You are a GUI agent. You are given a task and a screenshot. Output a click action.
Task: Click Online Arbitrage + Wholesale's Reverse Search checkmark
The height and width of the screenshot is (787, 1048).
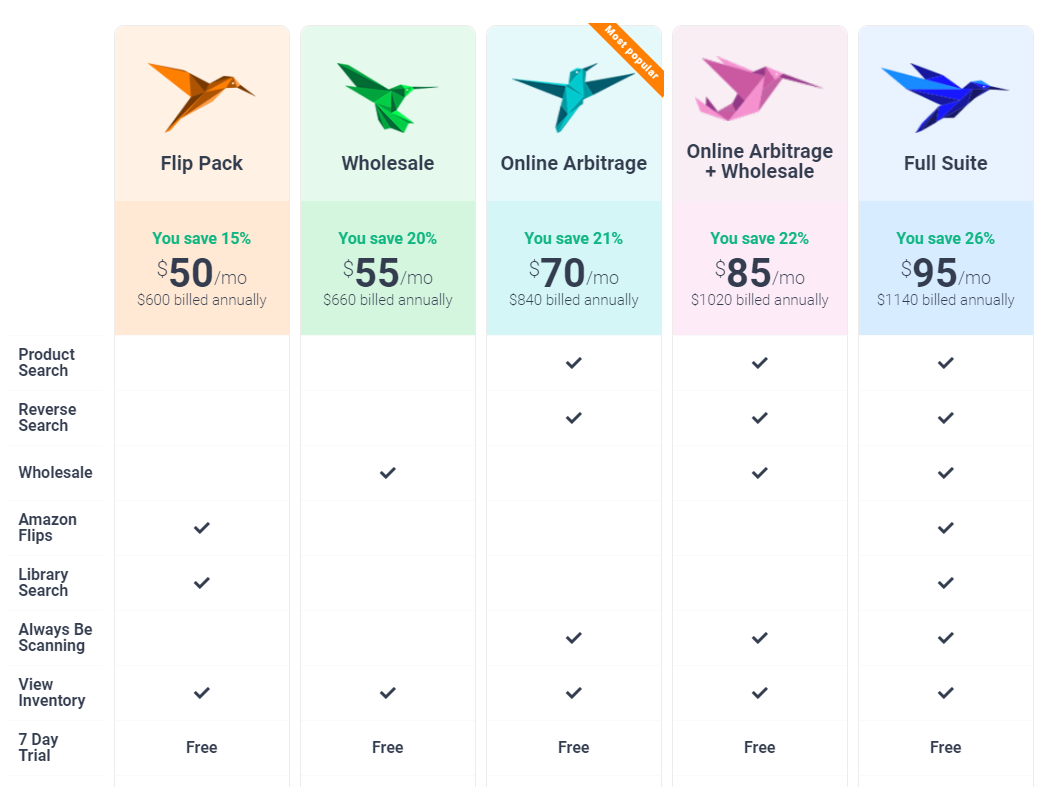pos(760,417)
